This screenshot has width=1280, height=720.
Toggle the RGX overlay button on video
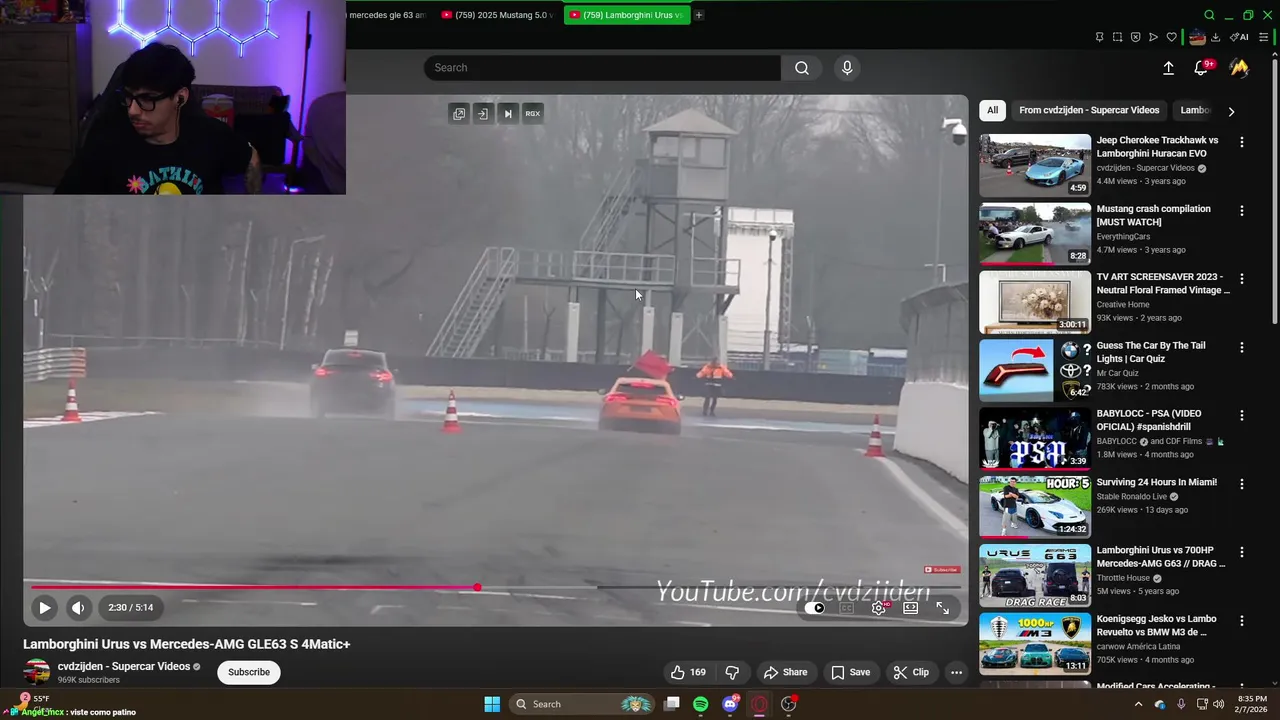533,113
